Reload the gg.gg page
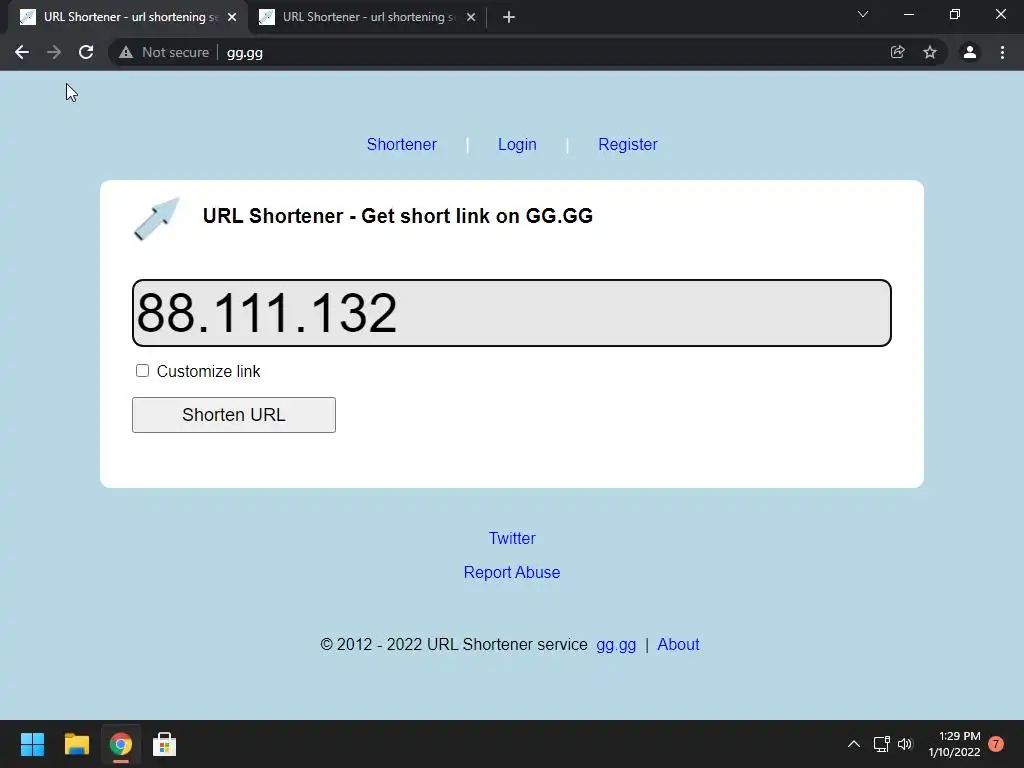This screenshot has width=1024, height=768. click(86, 52)
